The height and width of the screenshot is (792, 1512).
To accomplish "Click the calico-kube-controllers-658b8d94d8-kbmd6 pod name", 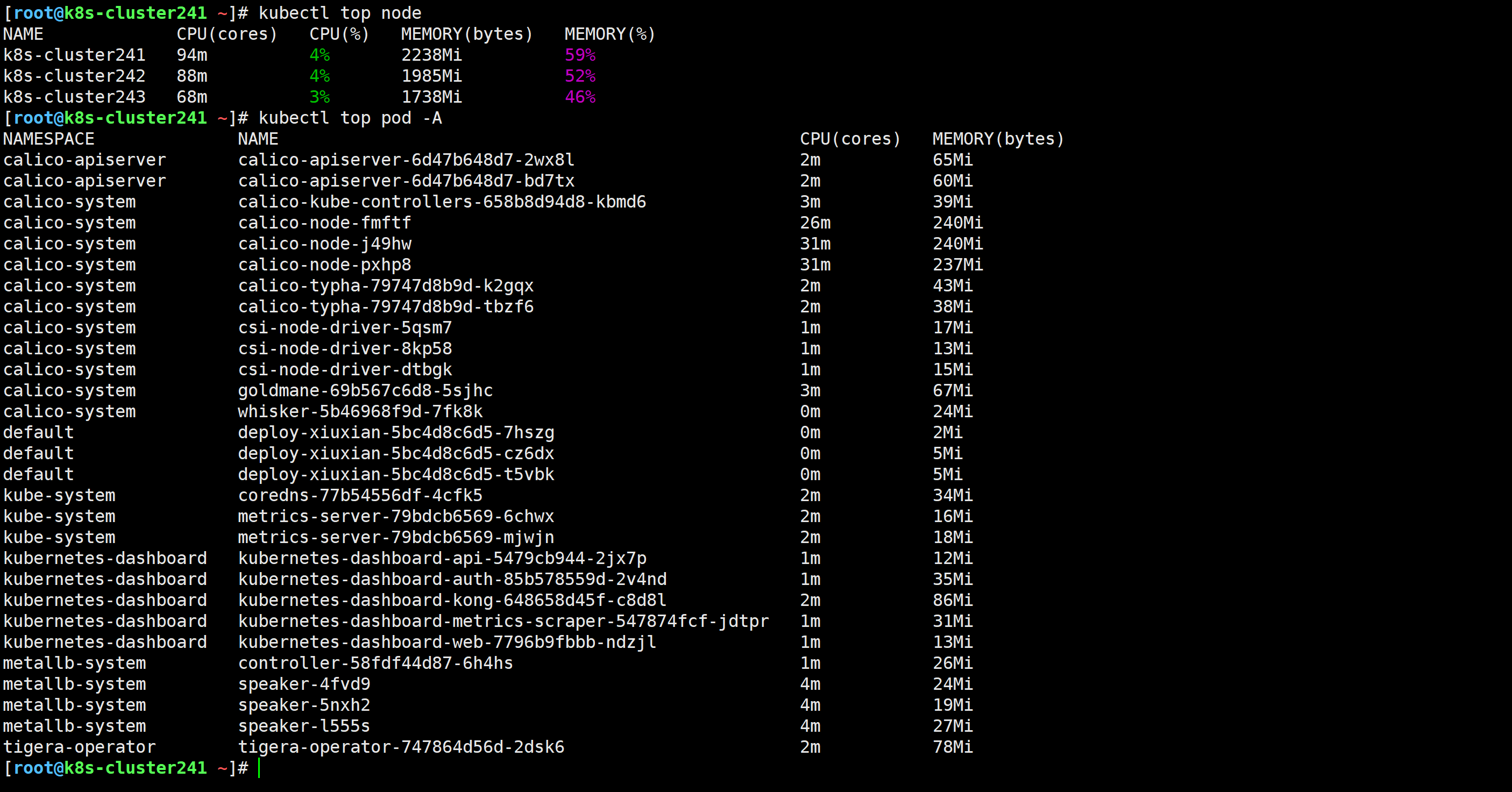I will point(442,202).
